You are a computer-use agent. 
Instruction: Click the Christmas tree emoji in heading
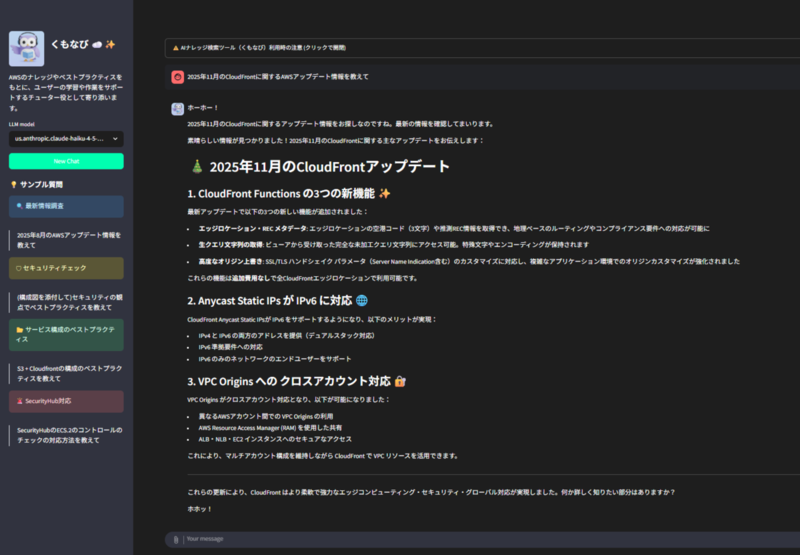[197, 166]
